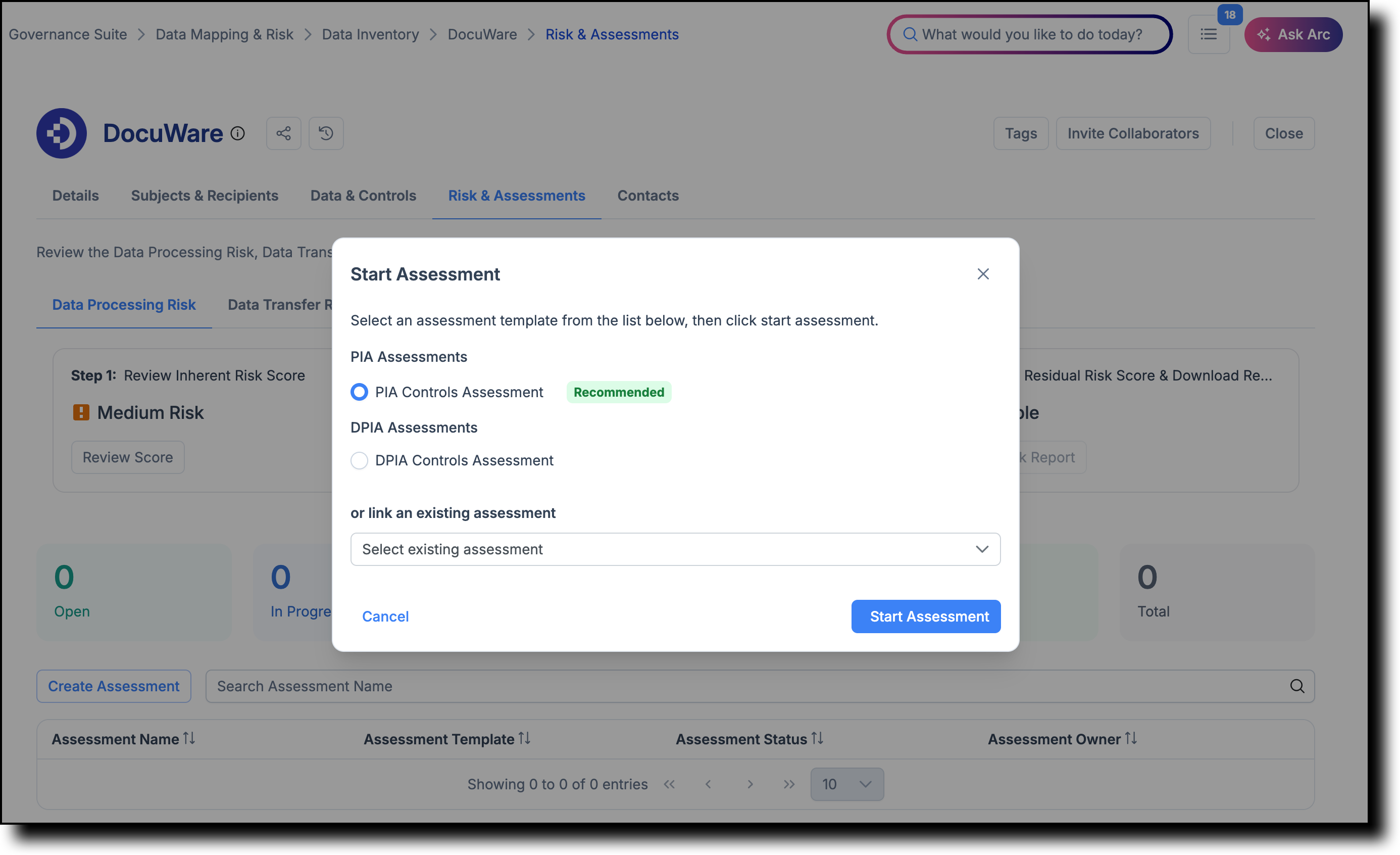Open the rows-per-page dropdown showing 10
Viewport: 1400px width, 855px height.
click(846, 784)
